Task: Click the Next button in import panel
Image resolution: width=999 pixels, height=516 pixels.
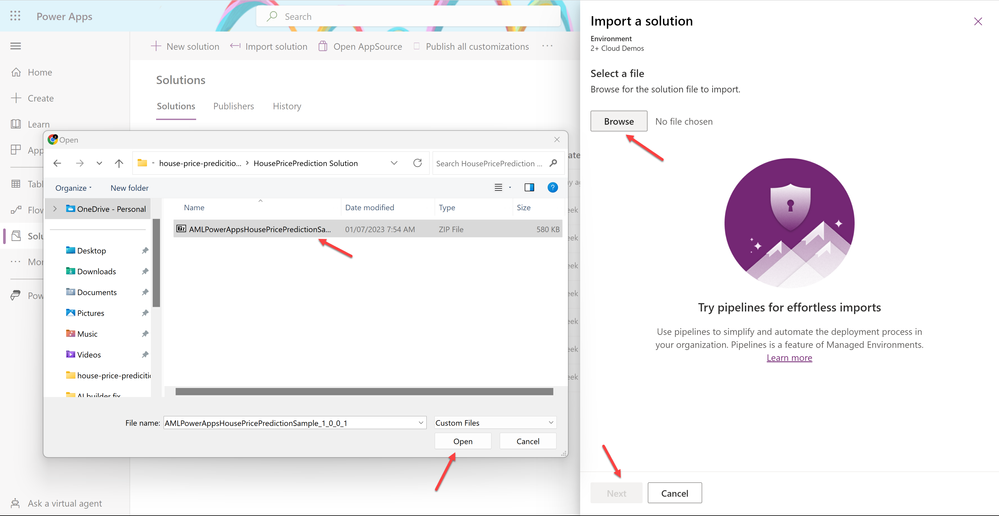Action: pyautogui.click(x=616, y=493)
